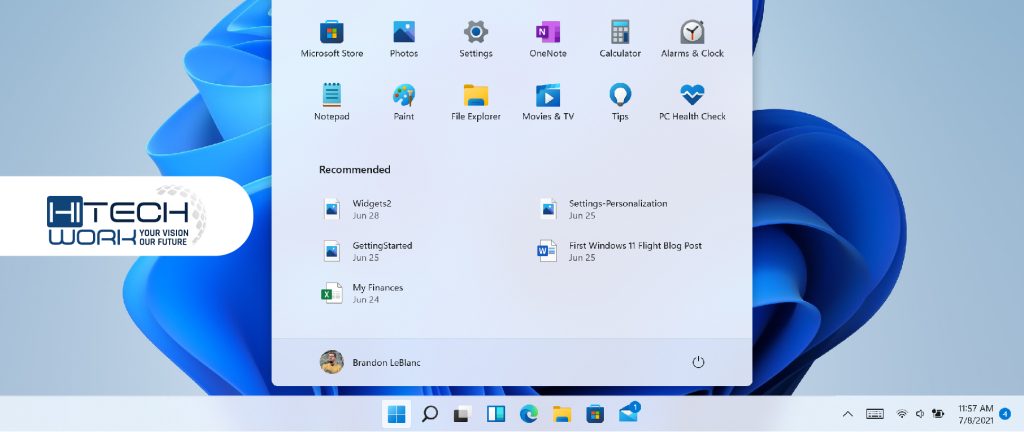Click the volume speaker tray icon
This screenshot has width=1024, height=432.
[920, 414]
